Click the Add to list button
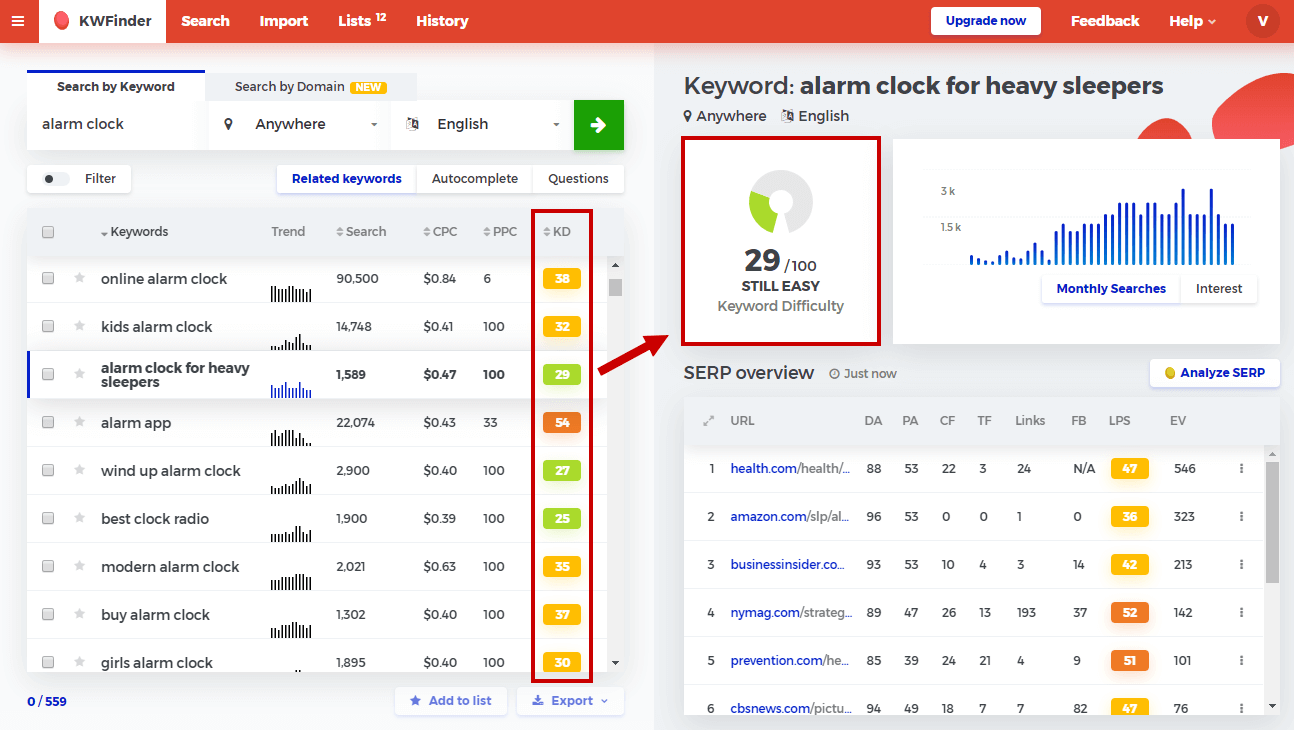Image resolution: width=1294 pixels, height=730 pixels. click(451, 701)
